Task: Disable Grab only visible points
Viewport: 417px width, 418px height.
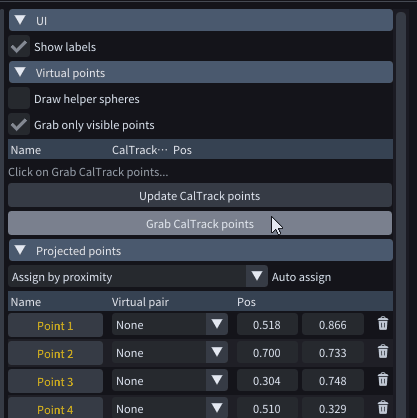Action: click(x=19, y=125)
